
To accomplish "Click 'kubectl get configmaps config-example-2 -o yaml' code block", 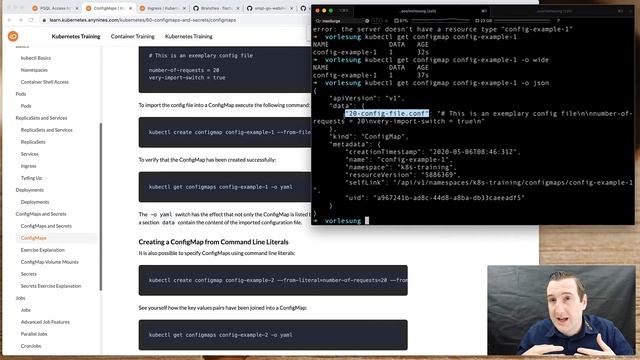I will (273, 335).
